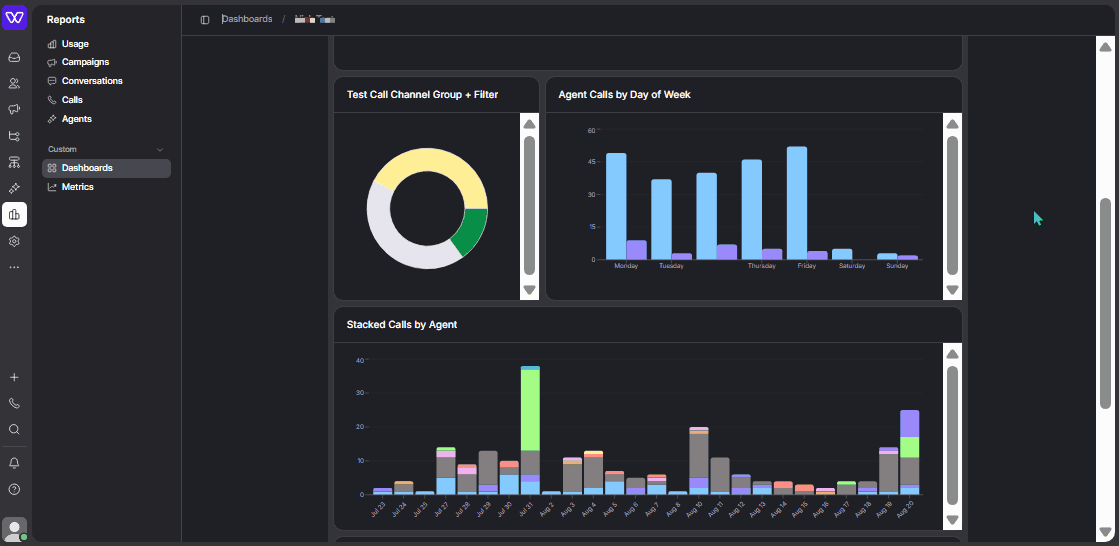Toggle the sidebar panel icon near breadcrumb
The height and width of the screenshot is (546, 1119).
click(x=205, y=20)
